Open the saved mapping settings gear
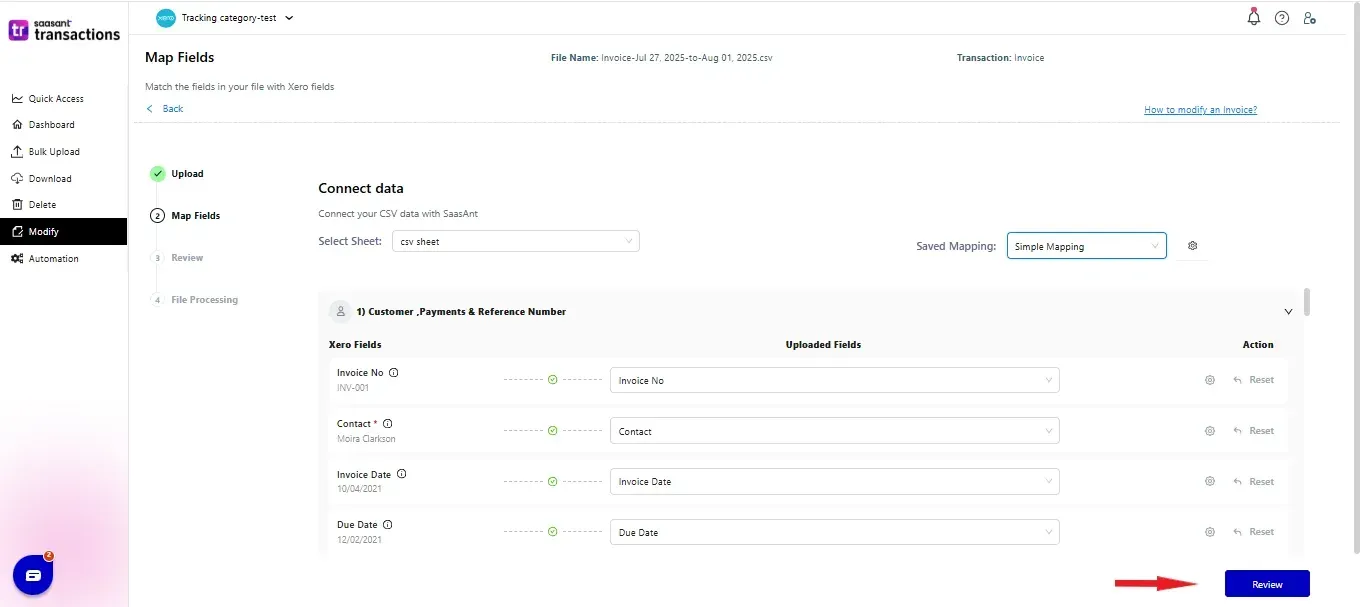This screenshot has height=607, width=1360. click(x=1192, y=246)
